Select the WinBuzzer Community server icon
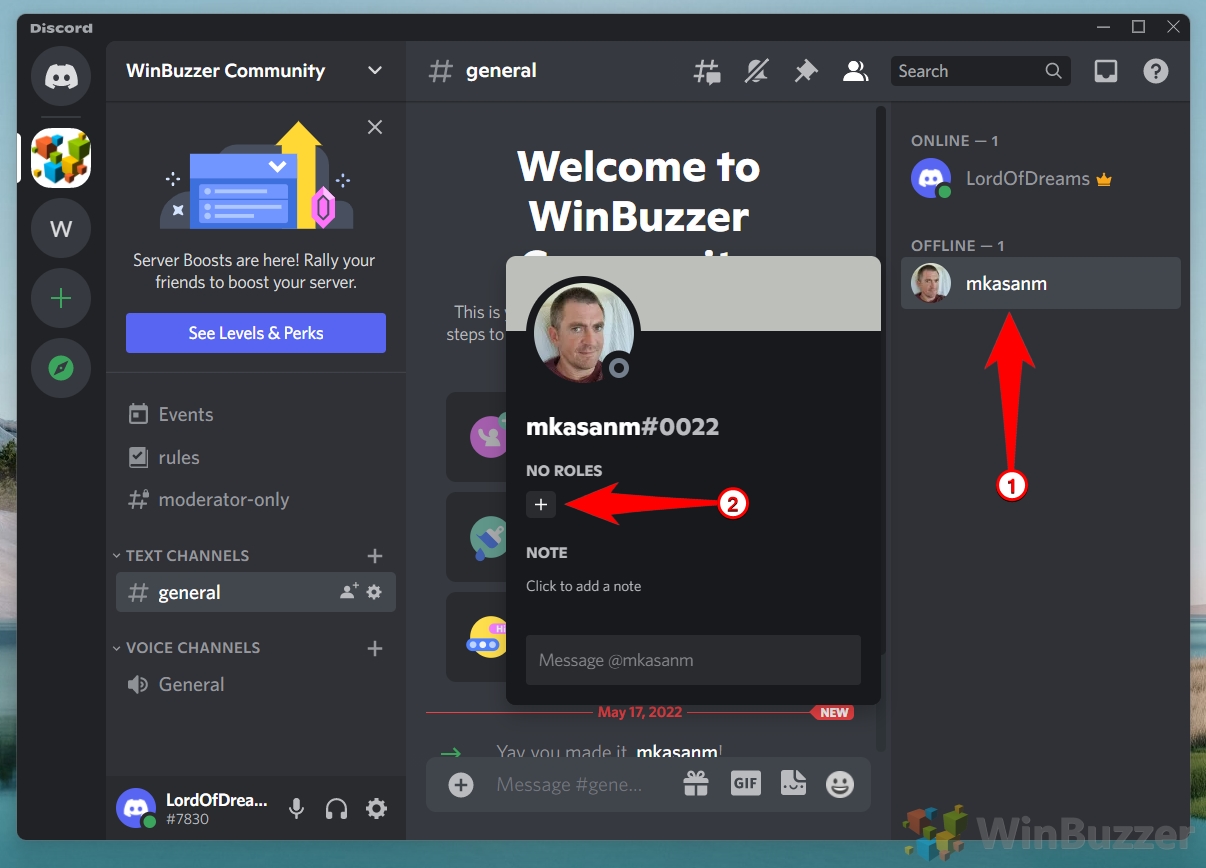1206x868 pixels. pyautogui.click(x=61, y=158)
